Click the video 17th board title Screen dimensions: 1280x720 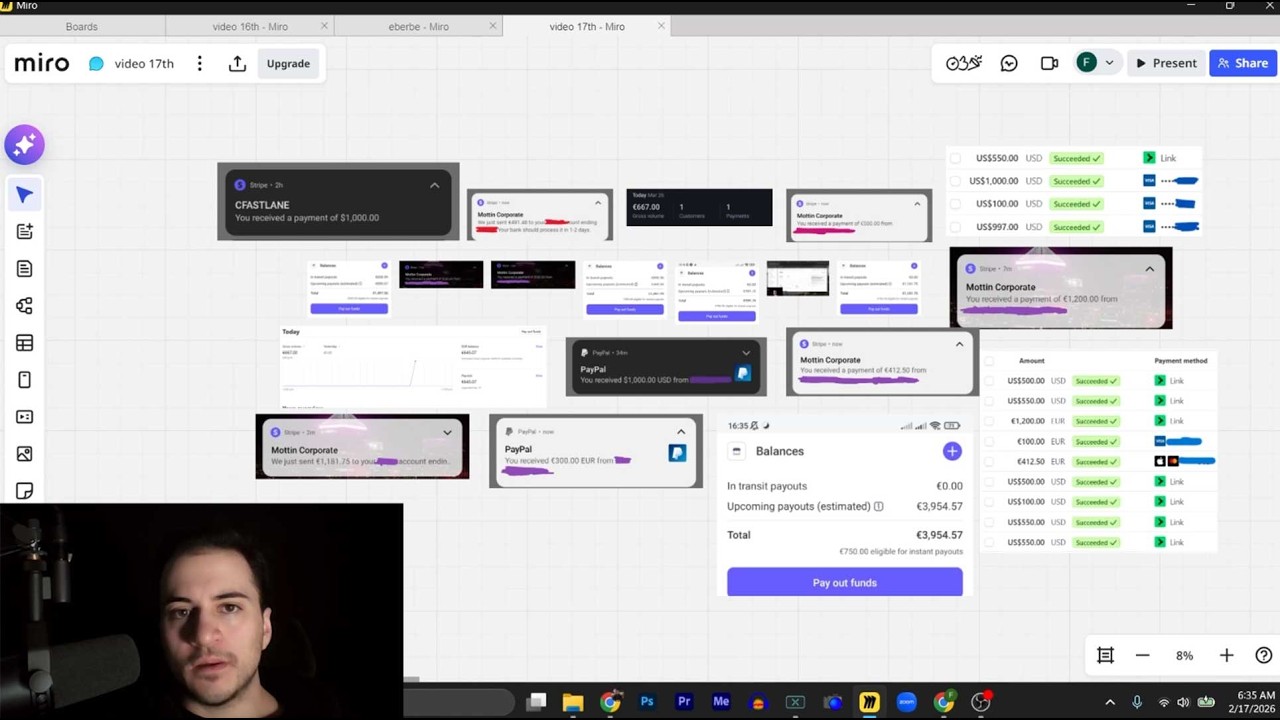click(144, 63)
